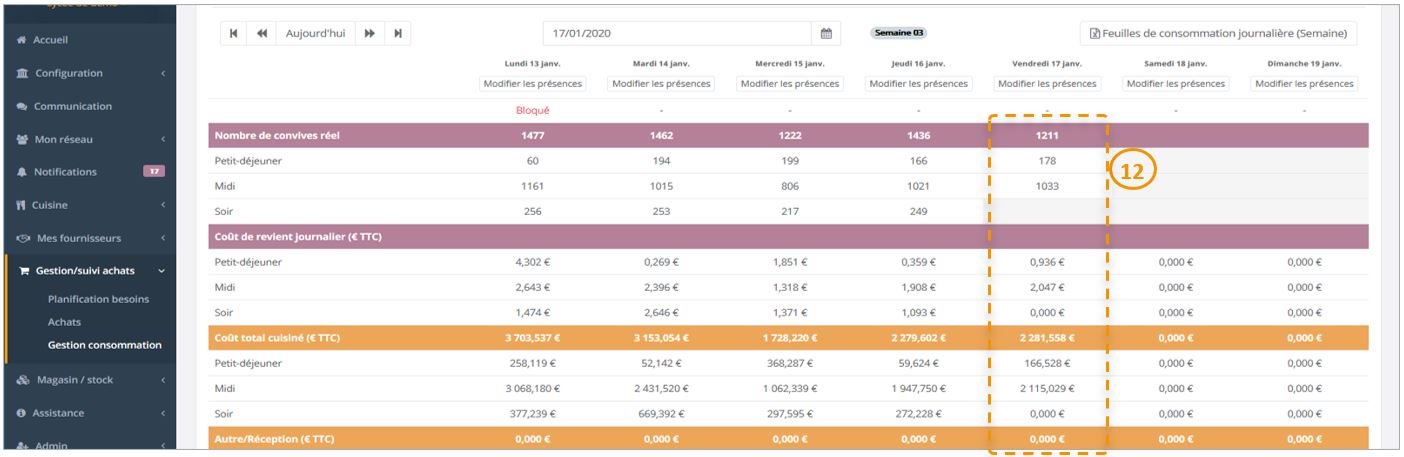Jump to first week navigation arrow
Screen dimensions: 1404x457
click(234, 33)
